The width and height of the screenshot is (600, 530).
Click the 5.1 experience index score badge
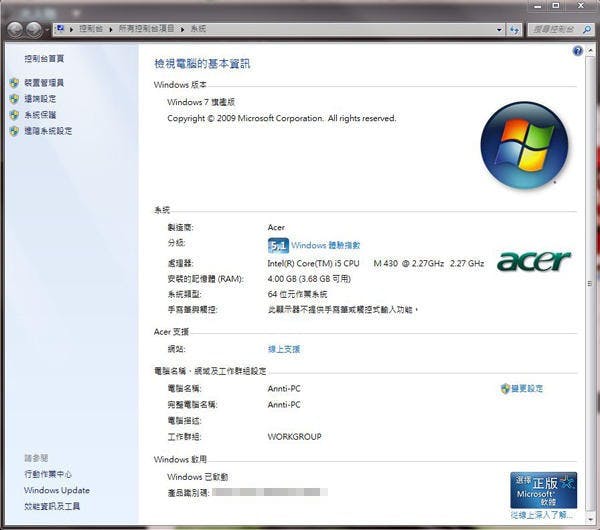pos(278,246)
